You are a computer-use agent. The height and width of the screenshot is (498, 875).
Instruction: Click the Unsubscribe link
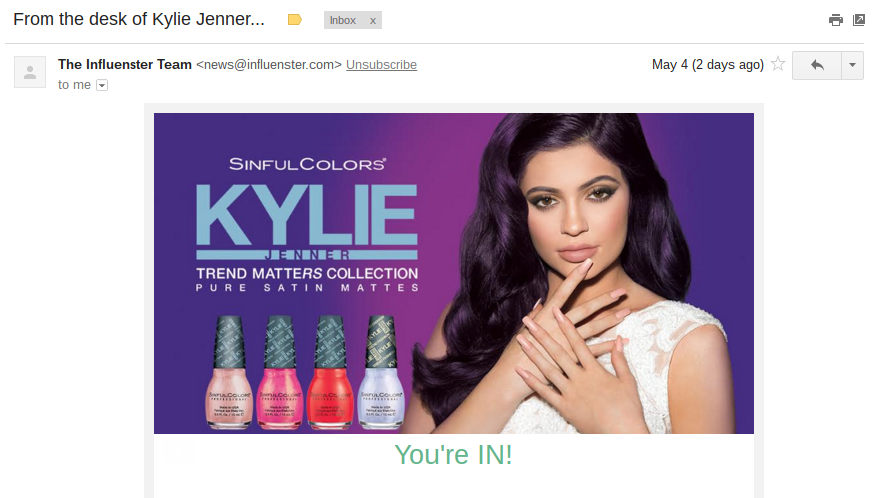point(381,65)
